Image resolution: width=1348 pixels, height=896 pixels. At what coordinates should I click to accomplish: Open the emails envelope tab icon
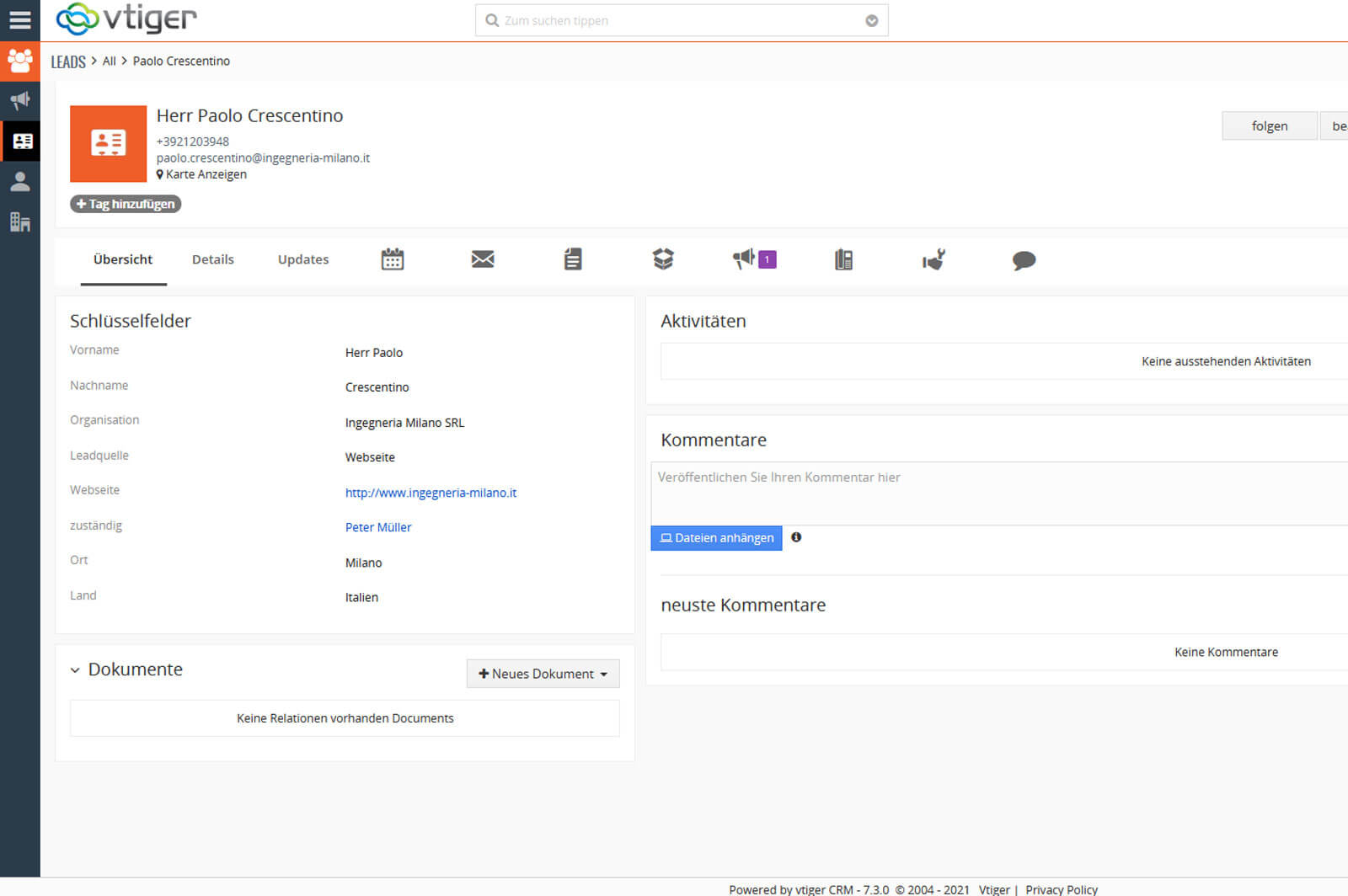click(x=483, y=259)
